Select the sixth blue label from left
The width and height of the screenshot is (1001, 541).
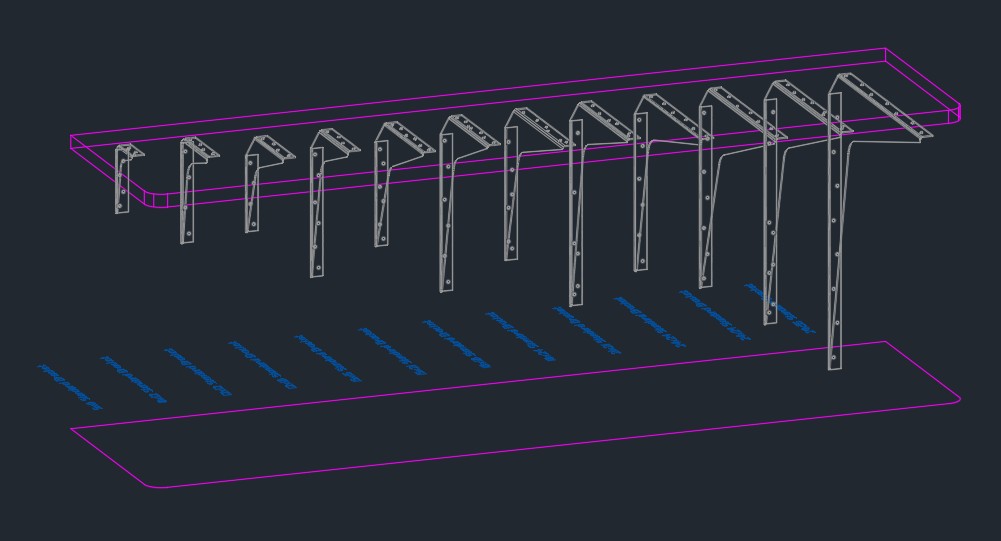392,352
